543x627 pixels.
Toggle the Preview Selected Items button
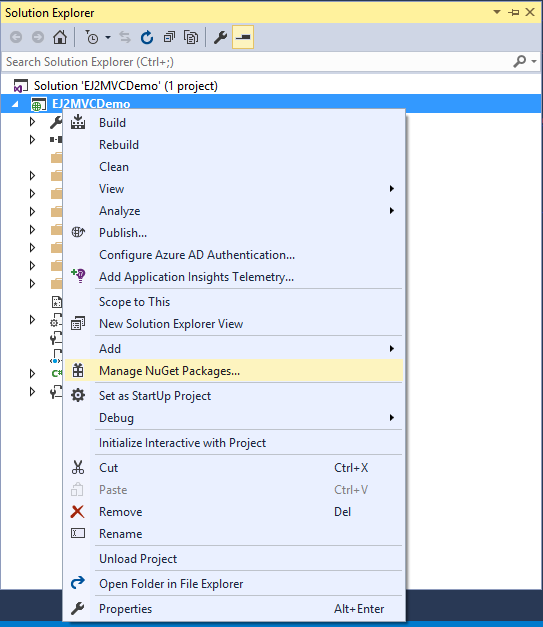(x=243, y=38)
